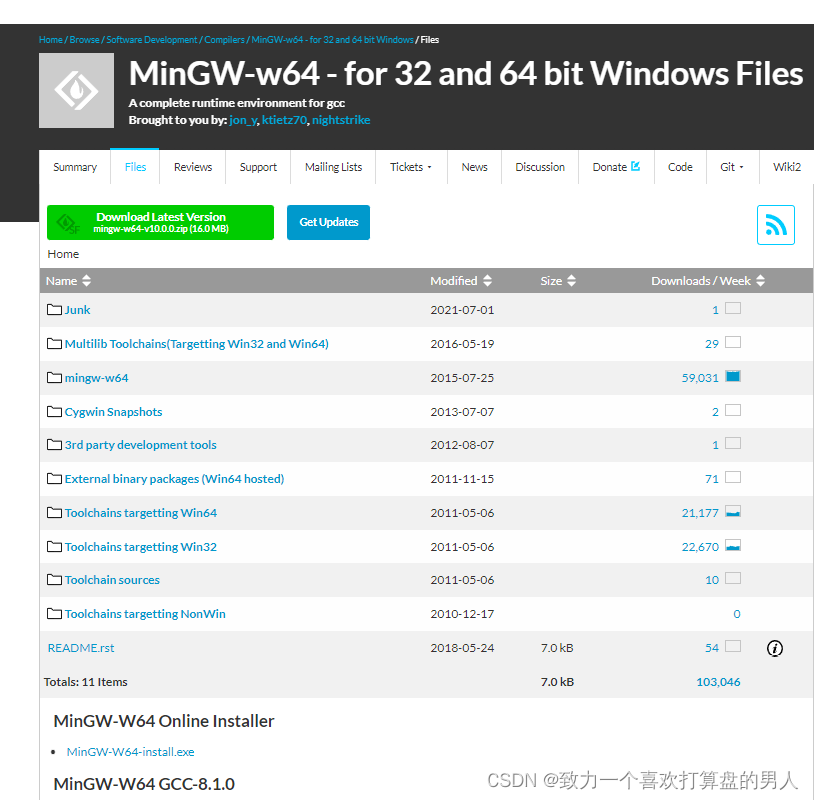Check the checkbox next to Junk downloads
Image resolution: width=814 pixels, height=800 pixels.
click(x=735, y=309)
